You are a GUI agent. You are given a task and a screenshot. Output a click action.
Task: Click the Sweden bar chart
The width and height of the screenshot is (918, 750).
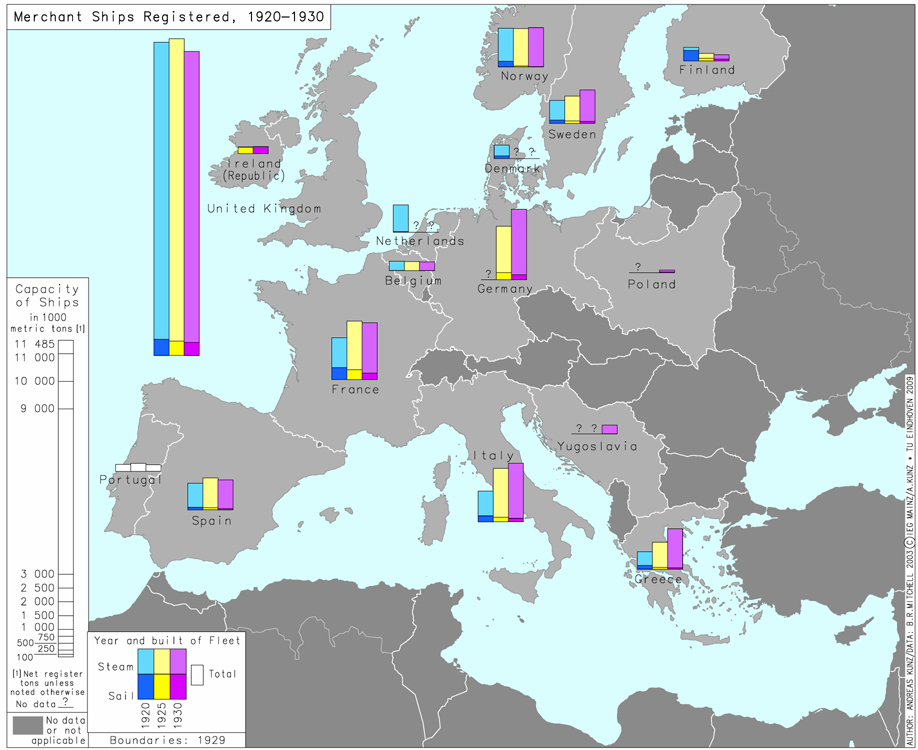click(x=572, y=108)
